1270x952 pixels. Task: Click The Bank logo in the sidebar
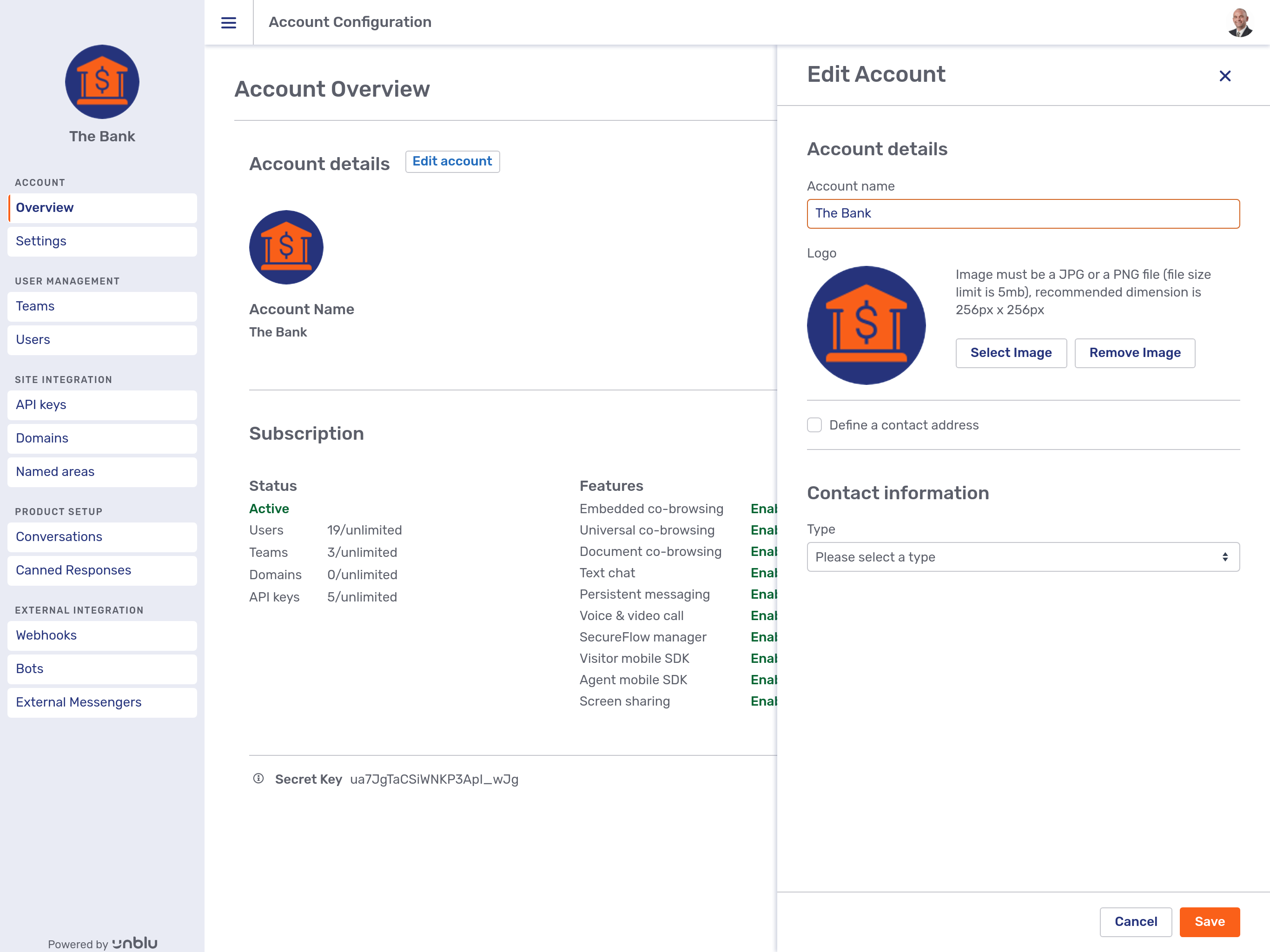[x=102, y=81]
